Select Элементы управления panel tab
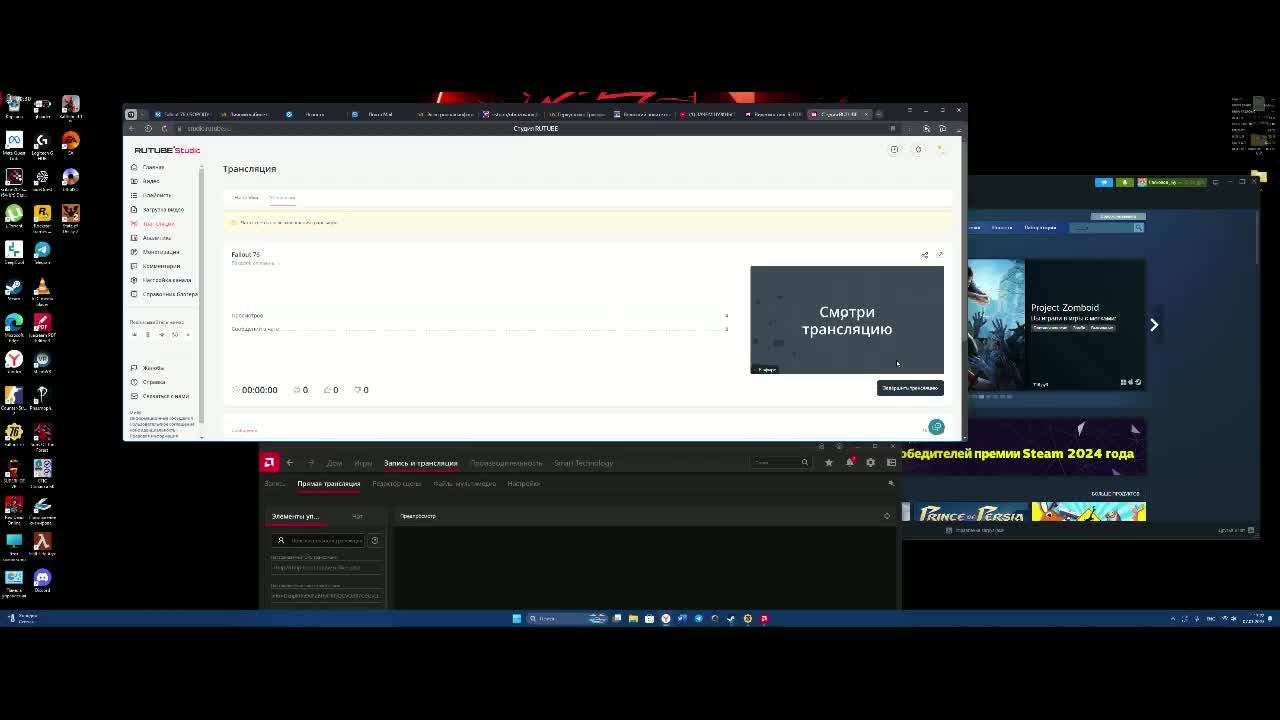The height and width of the screenshot is (720, 1280). pos(295,516)
